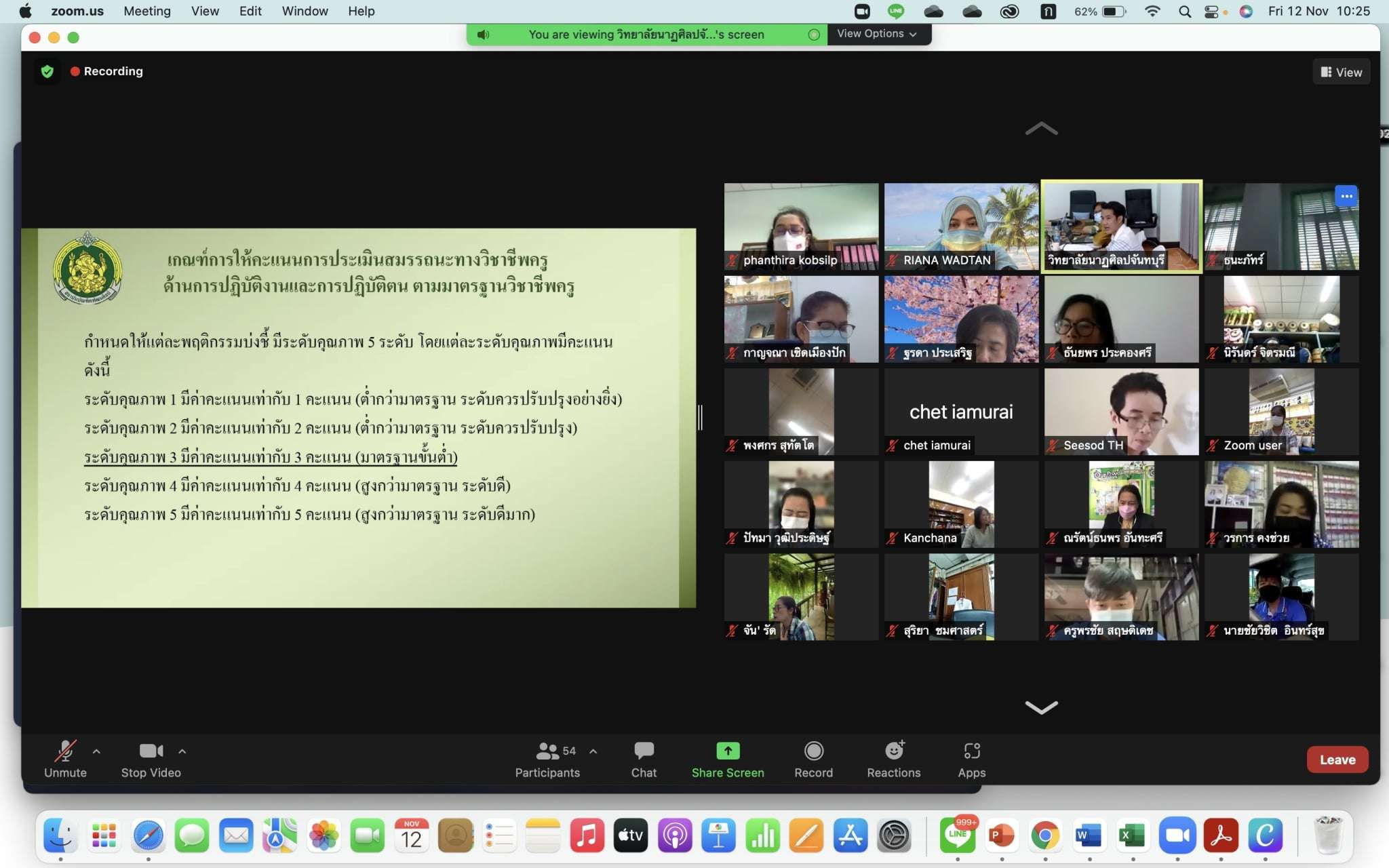Open the Window menu
1389x868 pixels.
point(305,11)
